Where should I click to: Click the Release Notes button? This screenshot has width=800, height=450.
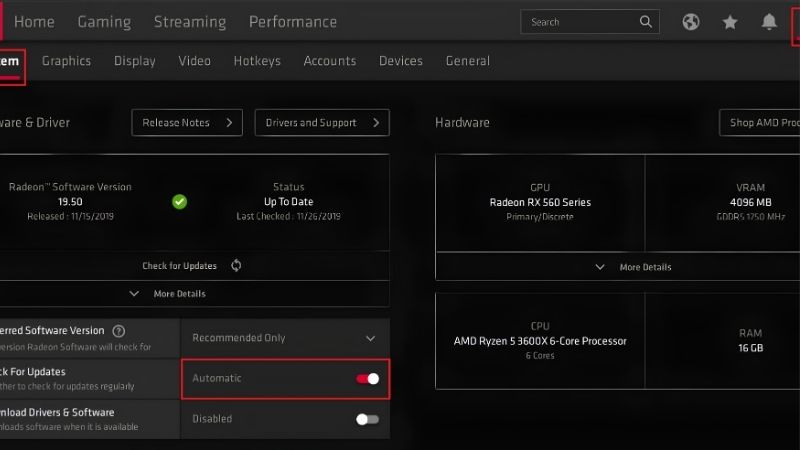(187, 122)
